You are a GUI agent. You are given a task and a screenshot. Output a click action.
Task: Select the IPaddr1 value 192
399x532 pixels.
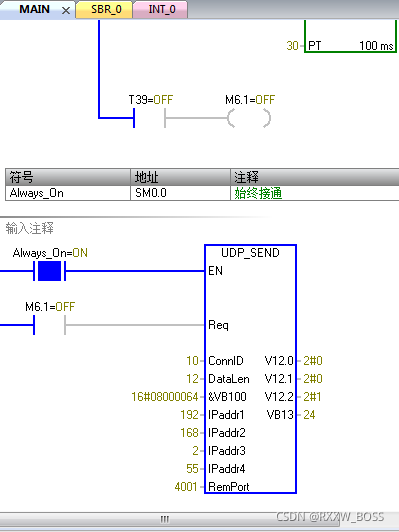pos(189,415)
